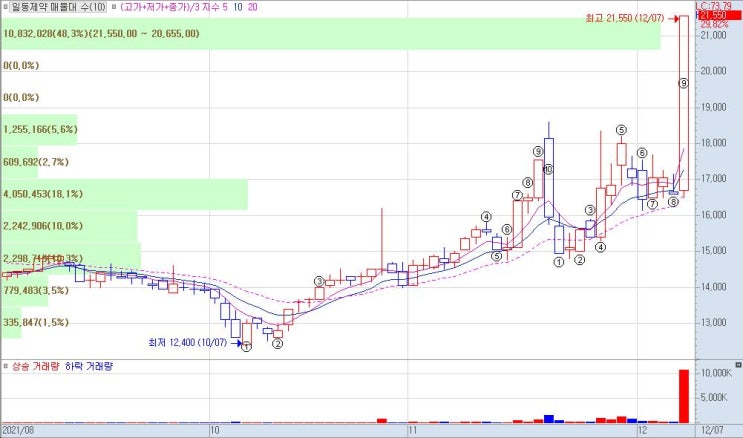Click the 10,000K volume axis label
Image resolution: width=743 pixels, height=438 pixels.
pyautogui.click(x=716, y=373)
